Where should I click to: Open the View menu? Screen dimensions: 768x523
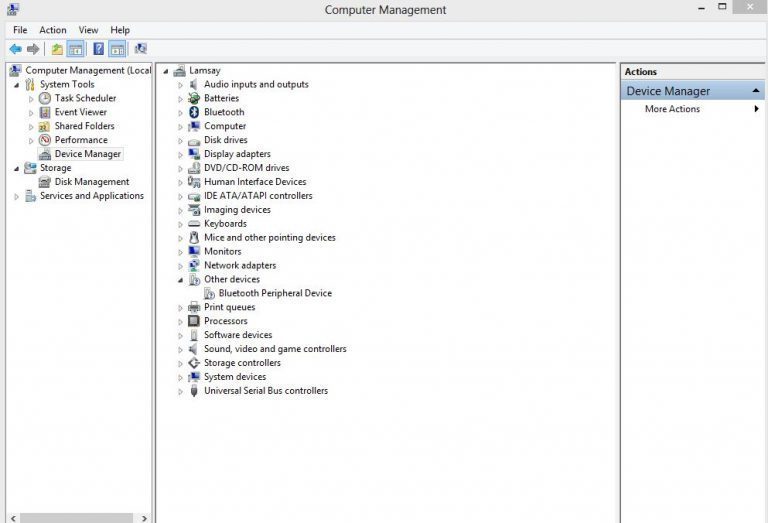89,30
